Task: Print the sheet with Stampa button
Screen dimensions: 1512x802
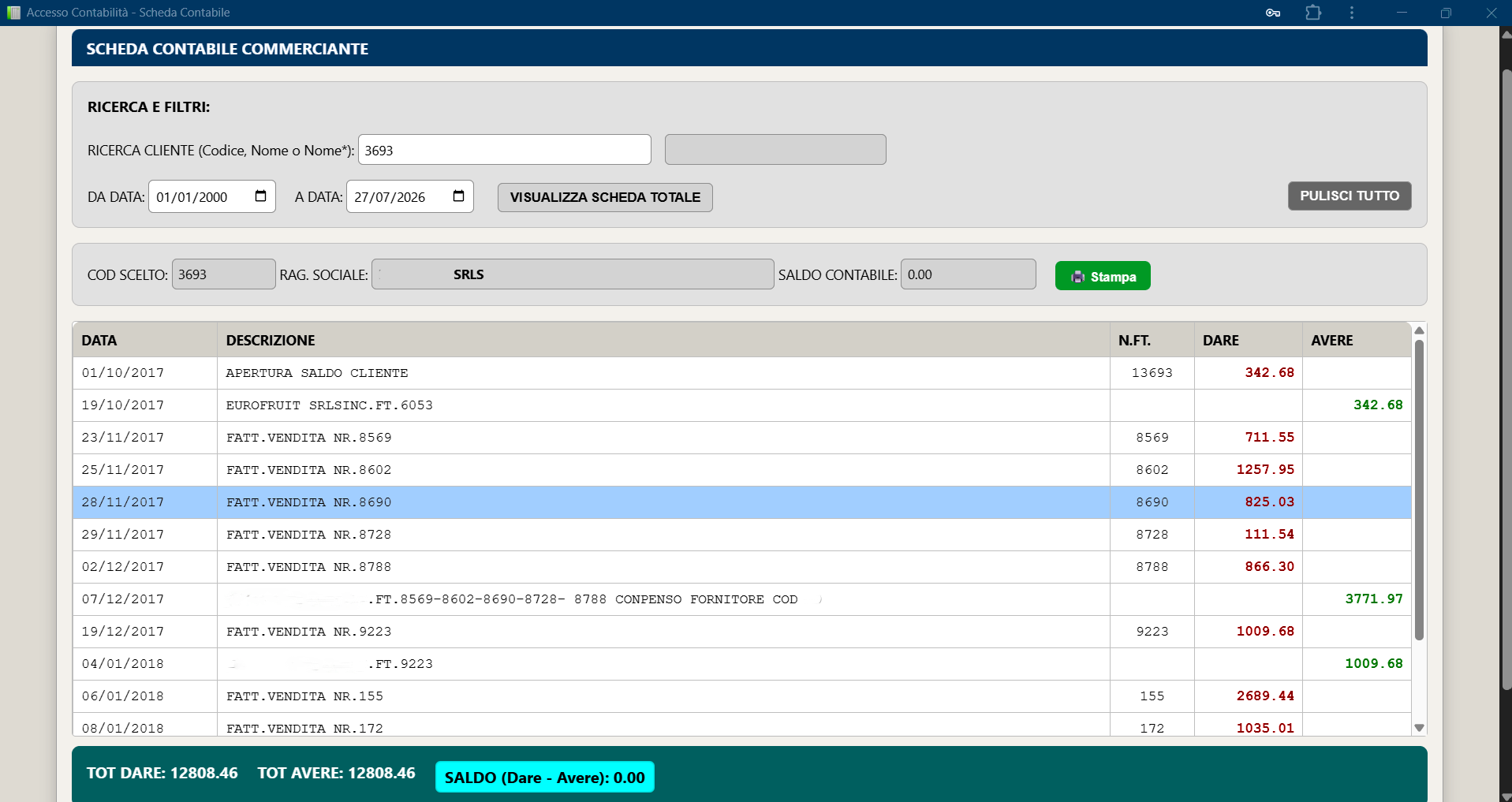Action: [x=1103, y=276]
